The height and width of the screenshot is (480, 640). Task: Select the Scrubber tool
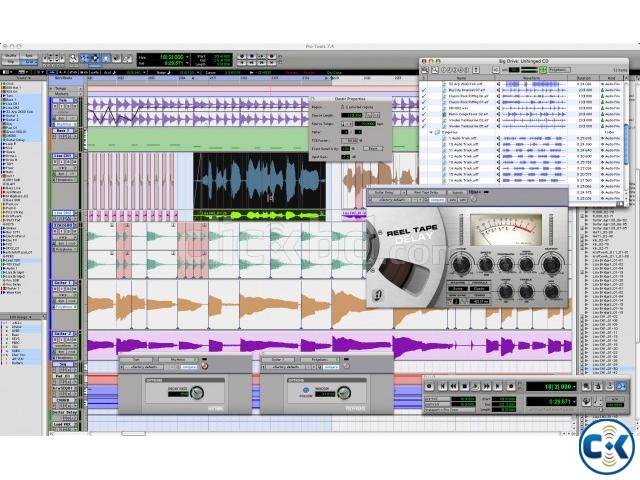(116, 58)
